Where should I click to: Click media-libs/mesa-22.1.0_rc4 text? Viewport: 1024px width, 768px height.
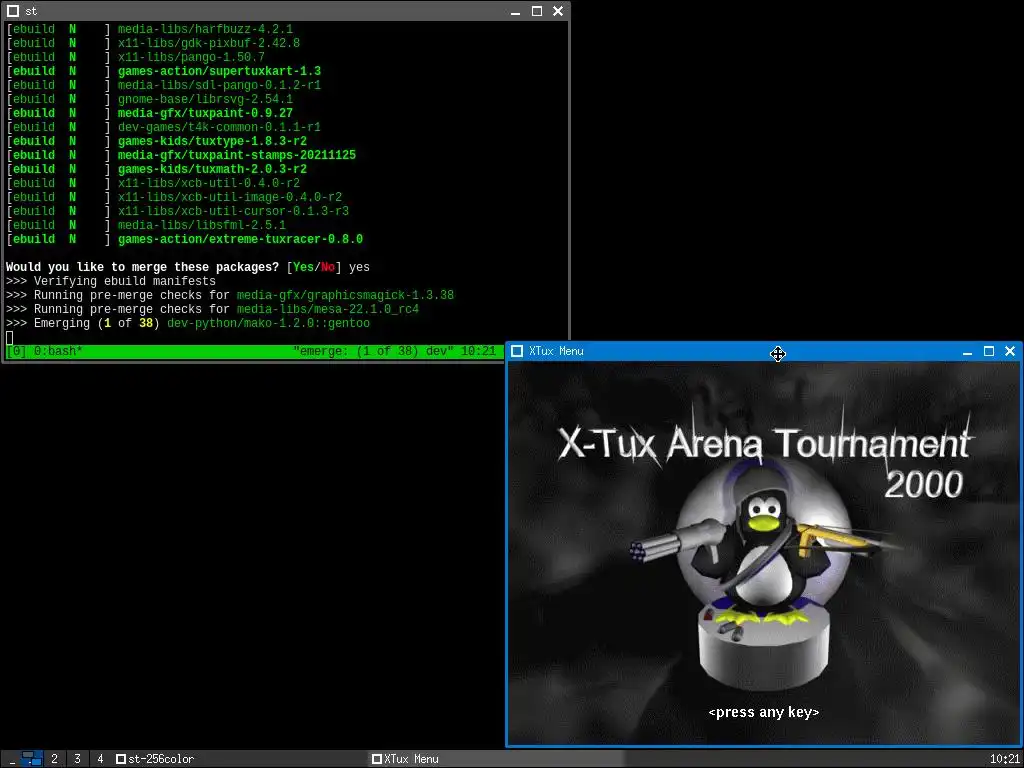328,309
